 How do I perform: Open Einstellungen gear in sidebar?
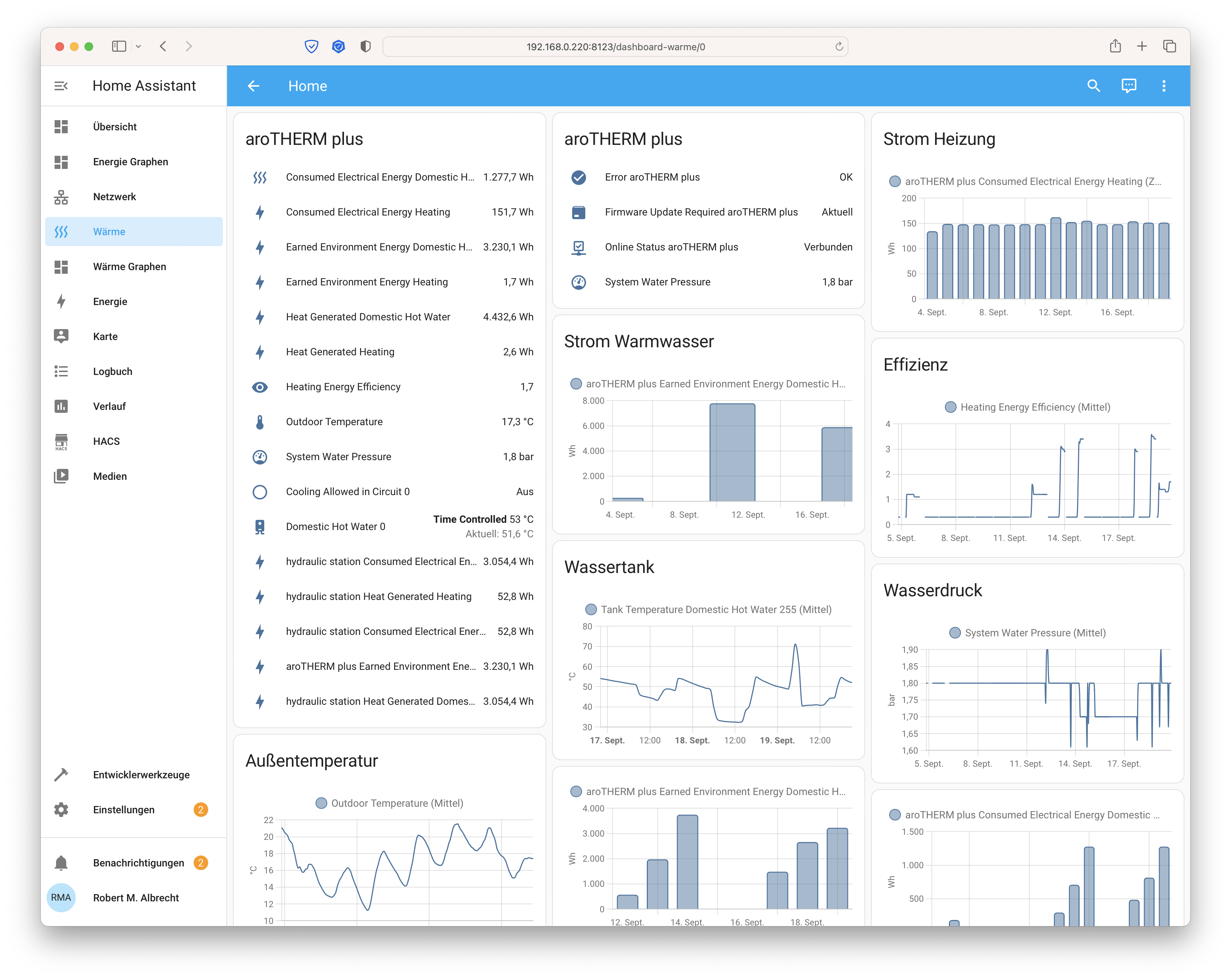pos(61,809)
